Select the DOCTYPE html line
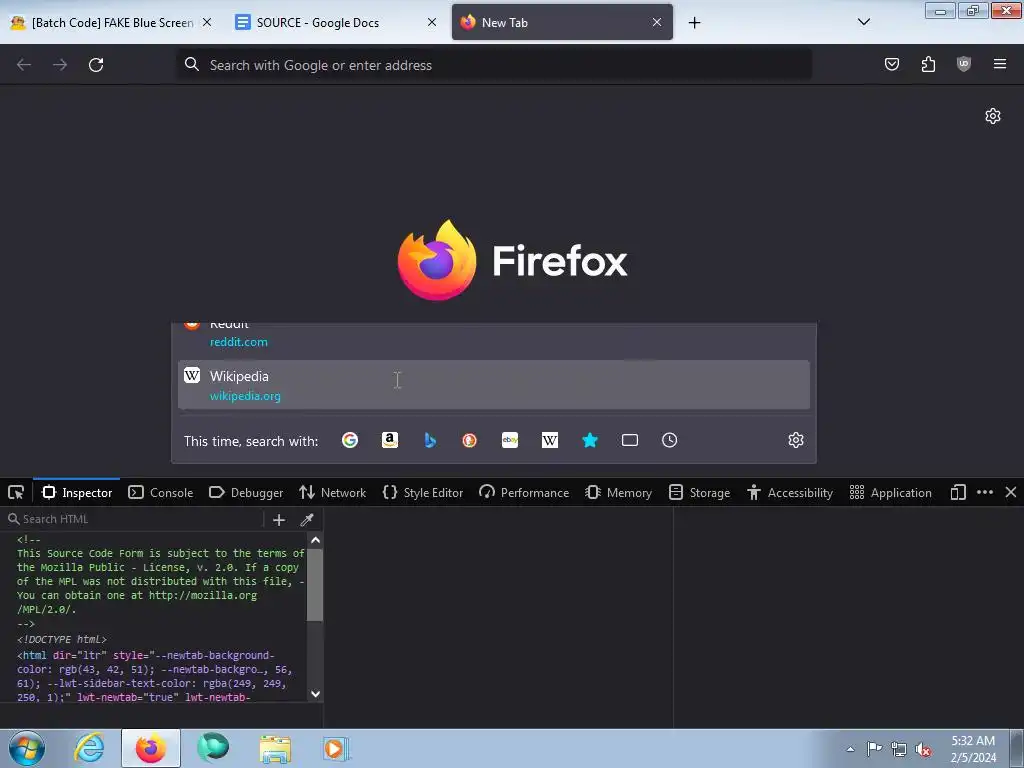This screenshot has width=1024, height=768. point(62,639)
